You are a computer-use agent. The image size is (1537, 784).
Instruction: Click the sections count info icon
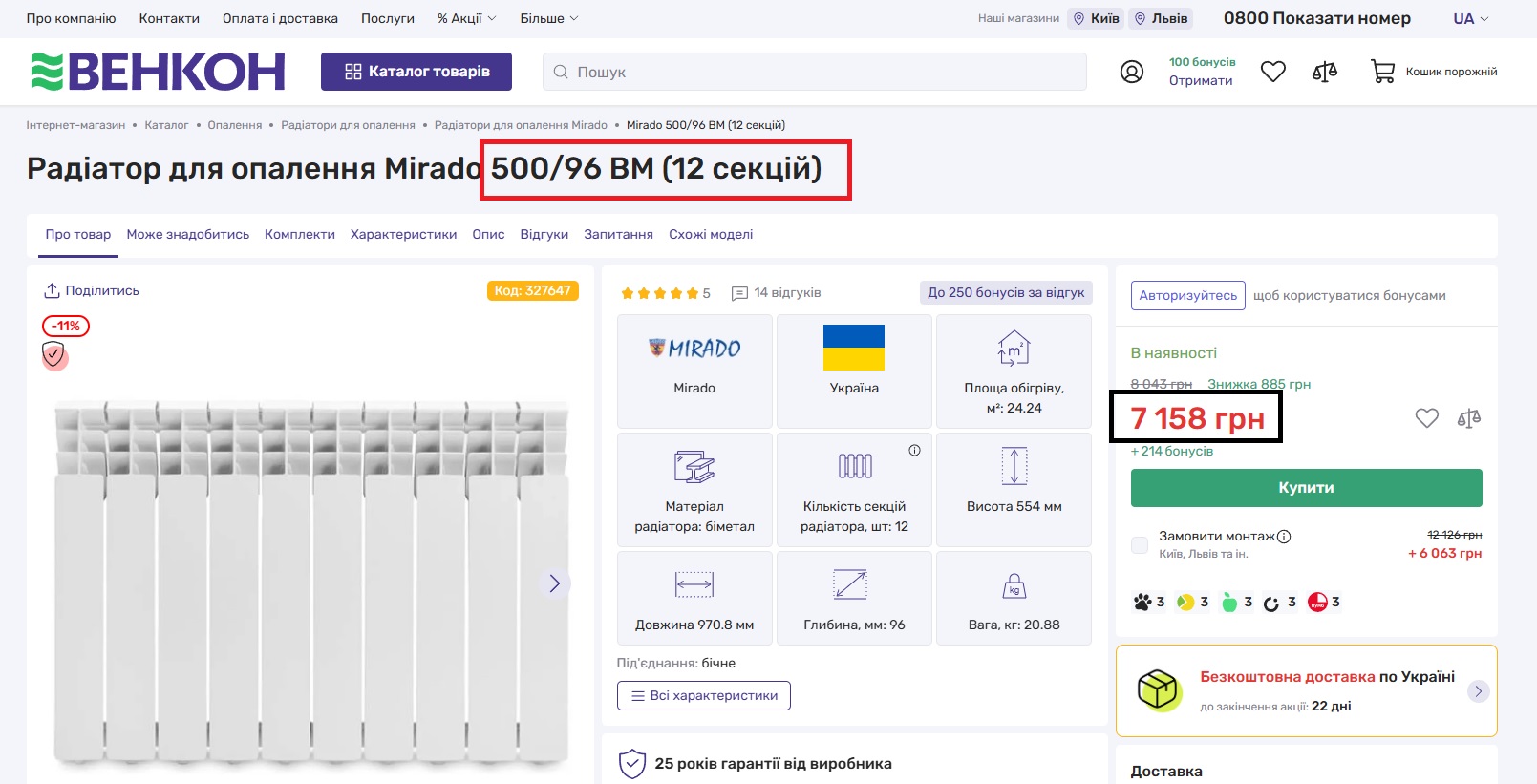(914, 451)
